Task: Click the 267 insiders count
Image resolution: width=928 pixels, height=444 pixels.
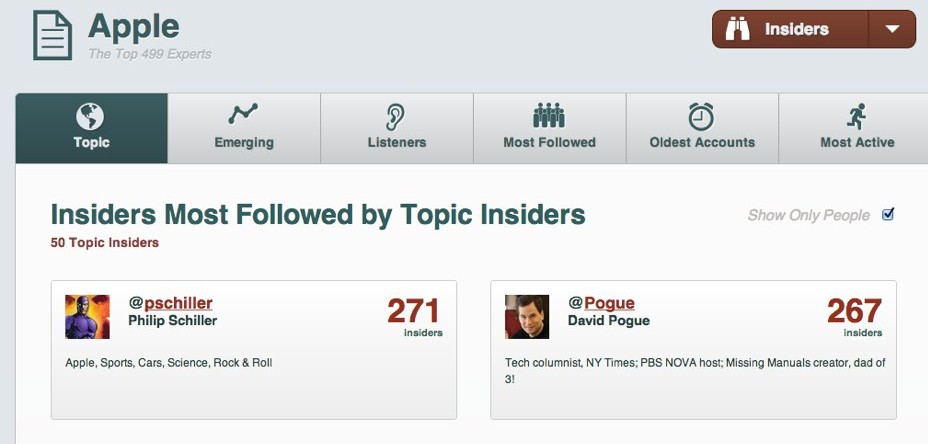Action: click(x=853, y=311)
